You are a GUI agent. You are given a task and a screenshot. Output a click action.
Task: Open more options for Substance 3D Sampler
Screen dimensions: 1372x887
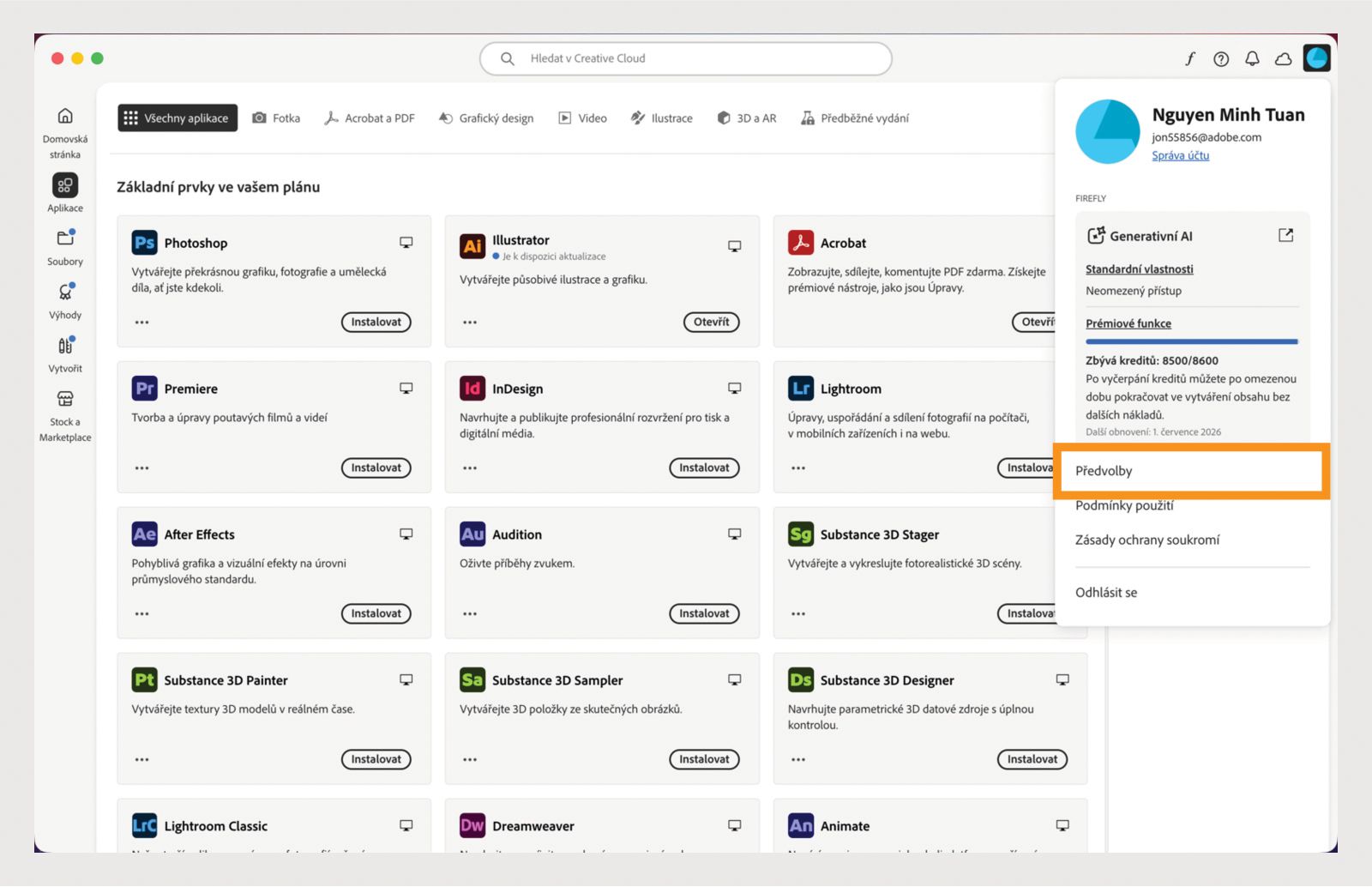pyautogui.click(x=470, y=760)
